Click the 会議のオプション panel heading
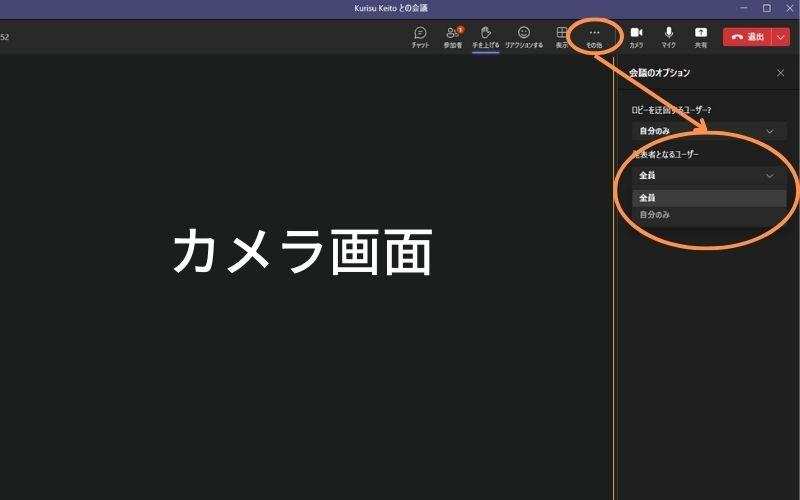This screenshot has height=500, width=800. [659, 73]
